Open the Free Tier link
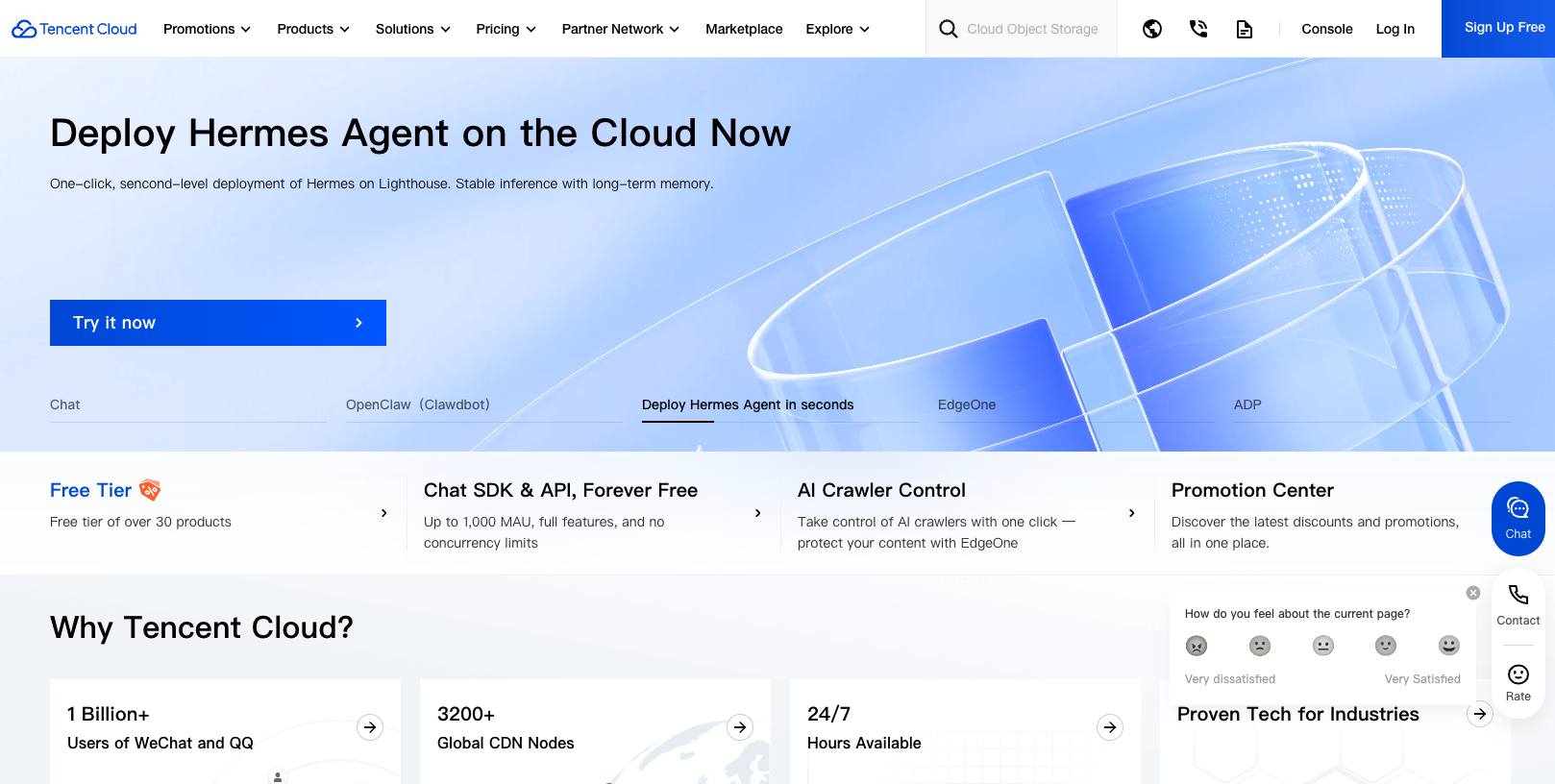The height and width of the screenshot is (784, 1555). coord(90,490)
